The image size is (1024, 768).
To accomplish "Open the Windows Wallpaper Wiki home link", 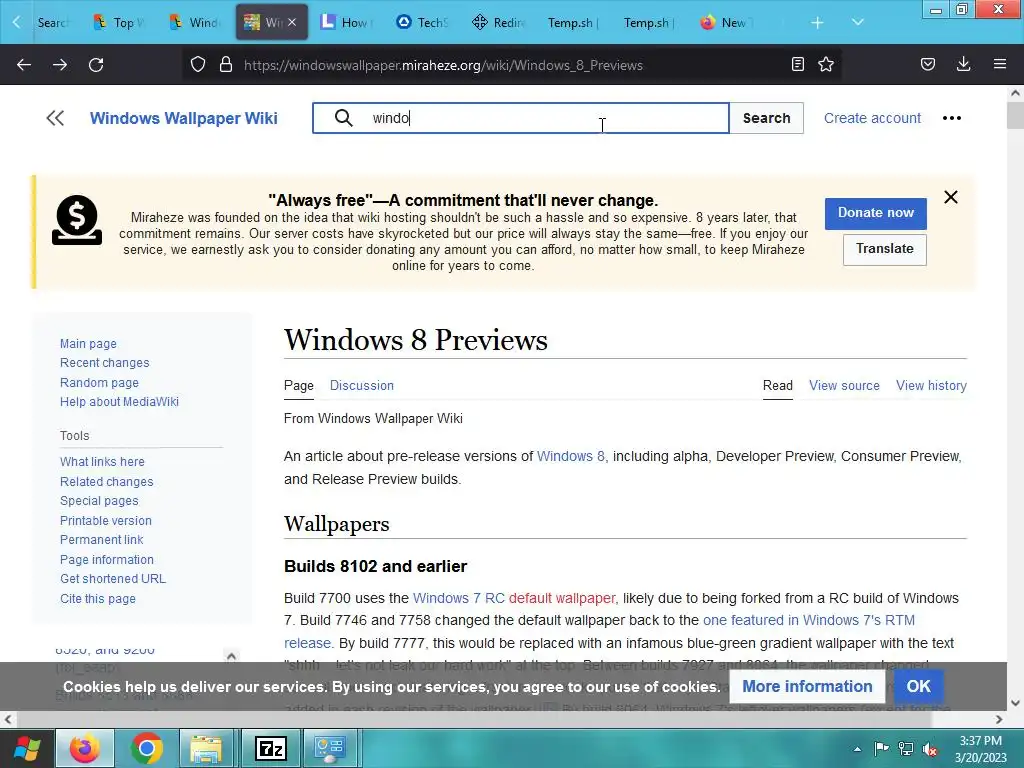I will [x=184, y=118].
